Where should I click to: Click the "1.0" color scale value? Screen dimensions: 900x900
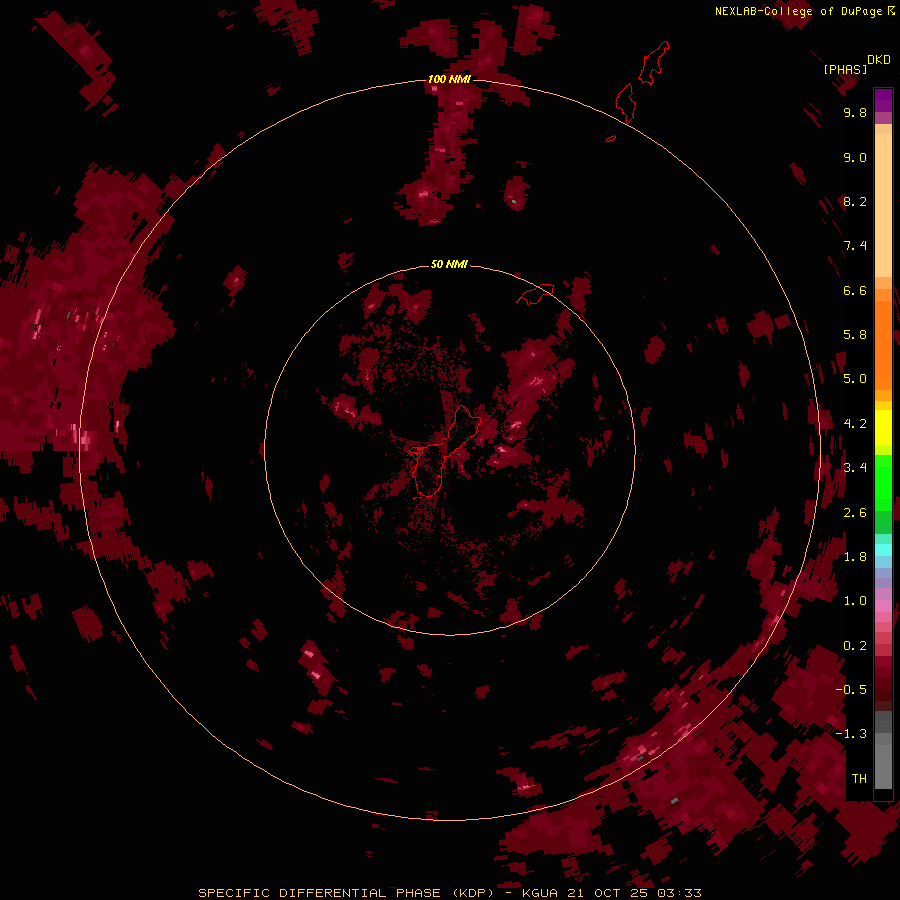click(x=855, y=601)
